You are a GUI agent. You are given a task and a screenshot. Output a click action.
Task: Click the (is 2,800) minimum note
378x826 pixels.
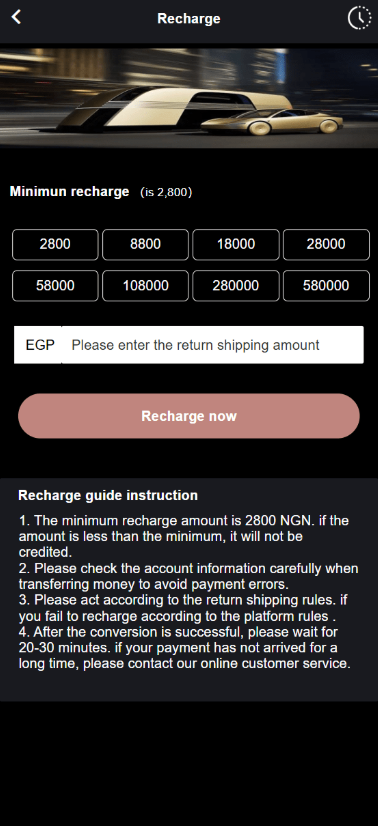tap(166, 192)
